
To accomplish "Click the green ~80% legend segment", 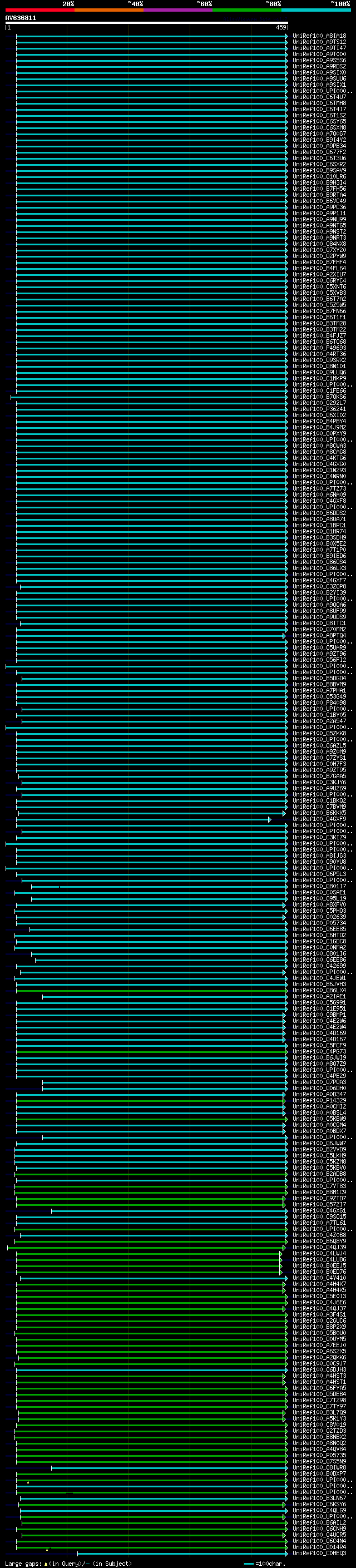I will [247, 10].
